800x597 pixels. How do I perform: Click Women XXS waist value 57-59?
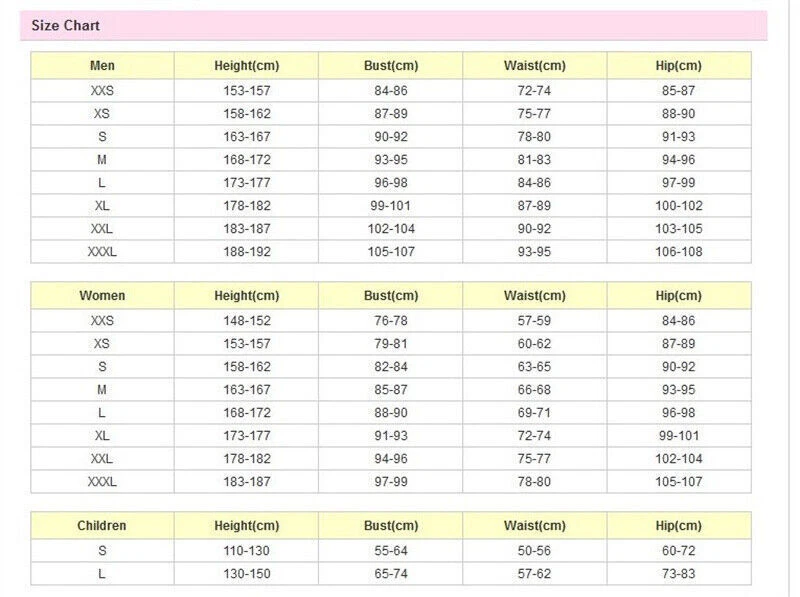point(534,321)
